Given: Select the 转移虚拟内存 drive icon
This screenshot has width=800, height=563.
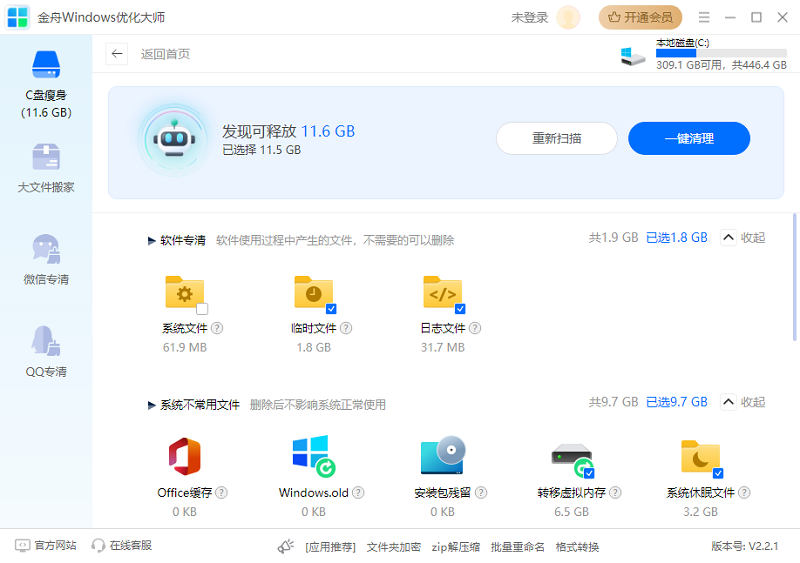Looking at the screenshot, I should point(572,459).
